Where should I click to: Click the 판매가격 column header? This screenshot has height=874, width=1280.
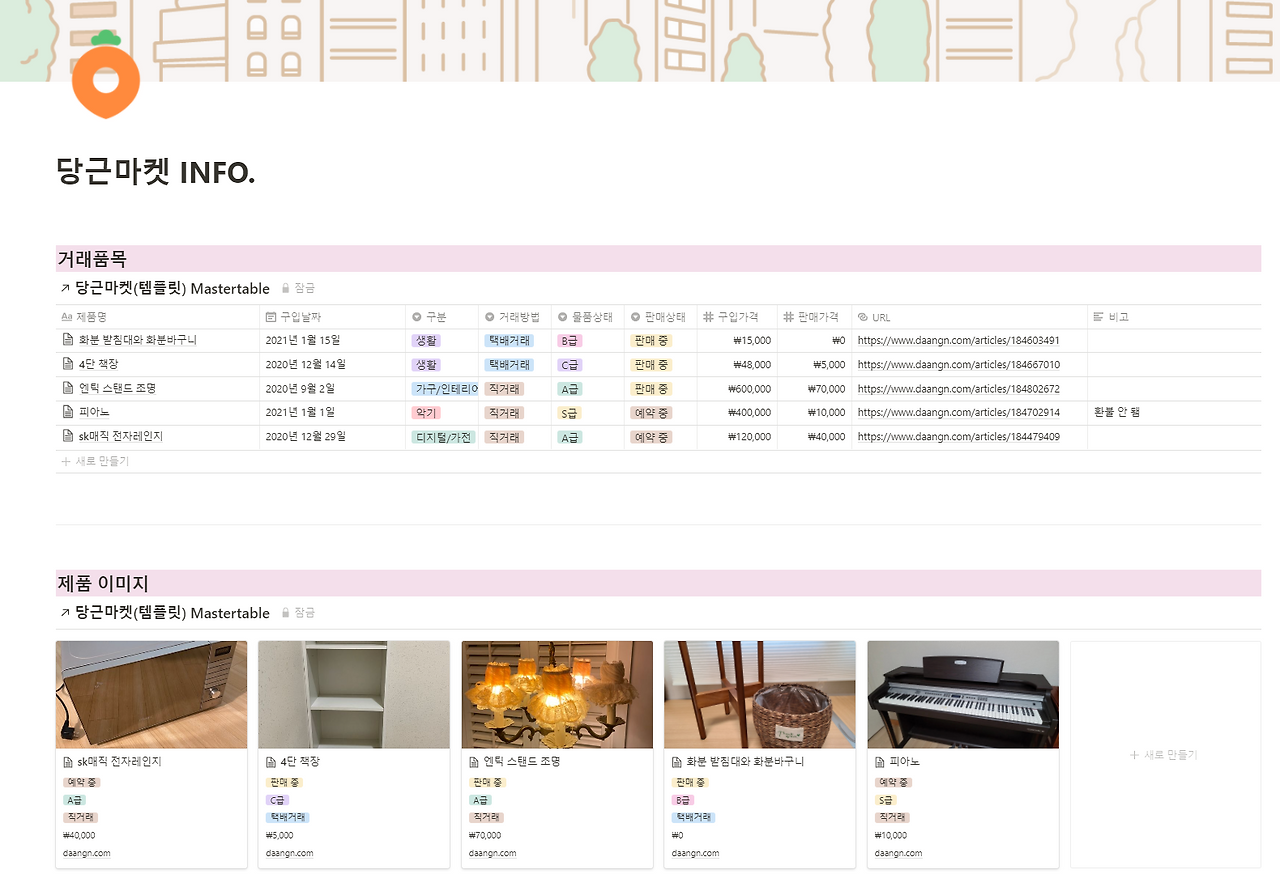tap(814, 317)
